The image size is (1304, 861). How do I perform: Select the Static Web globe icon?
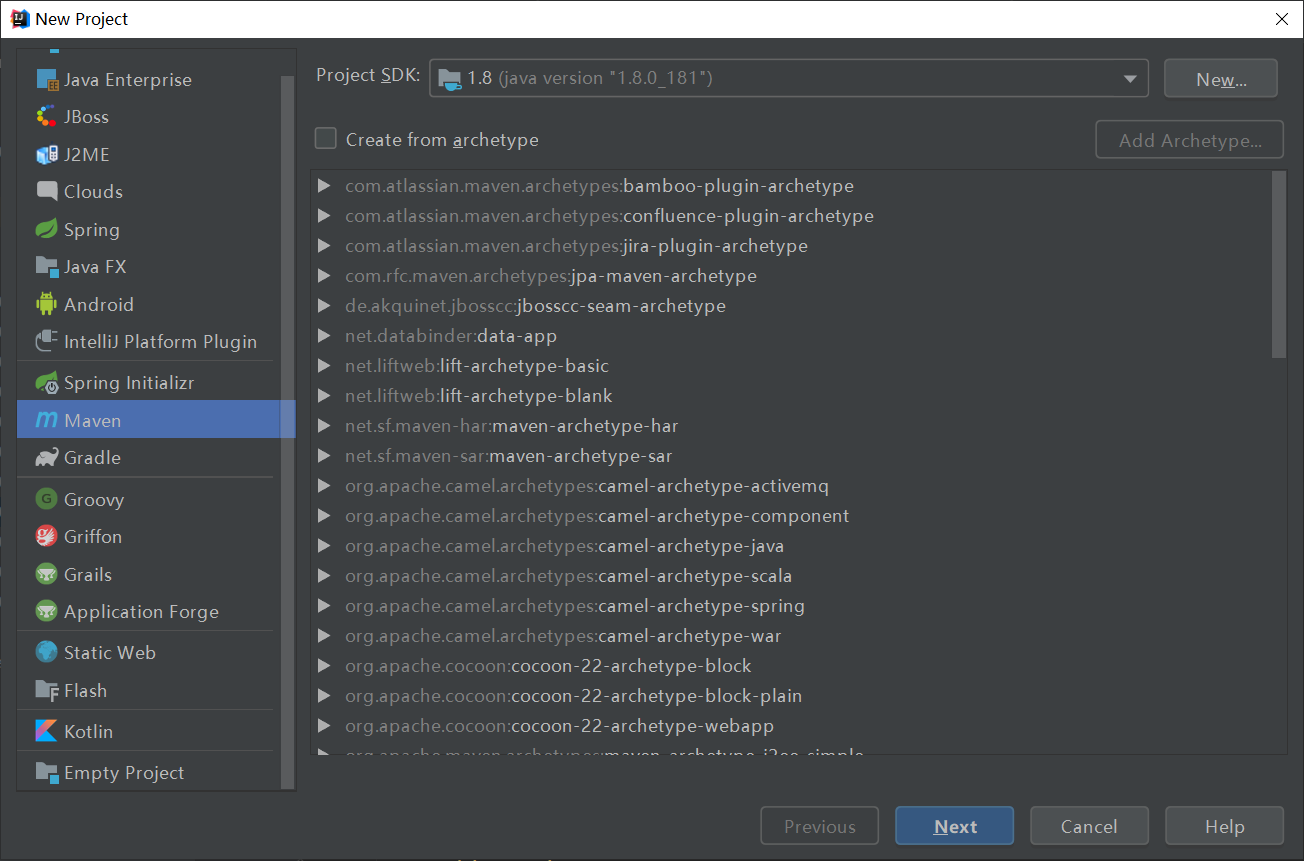[x=47, y=652]
